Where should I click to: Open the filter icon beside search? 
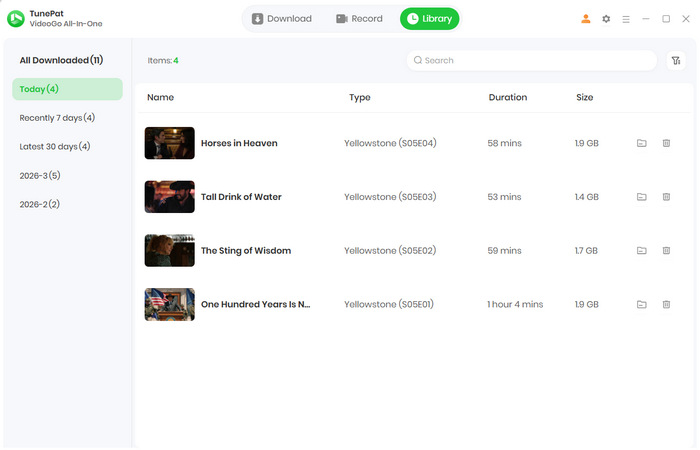676,60
